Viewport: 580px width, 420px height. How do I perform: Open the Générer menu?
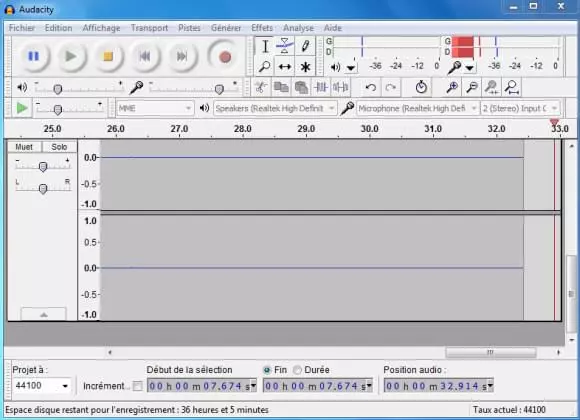(x=226, y=28)
